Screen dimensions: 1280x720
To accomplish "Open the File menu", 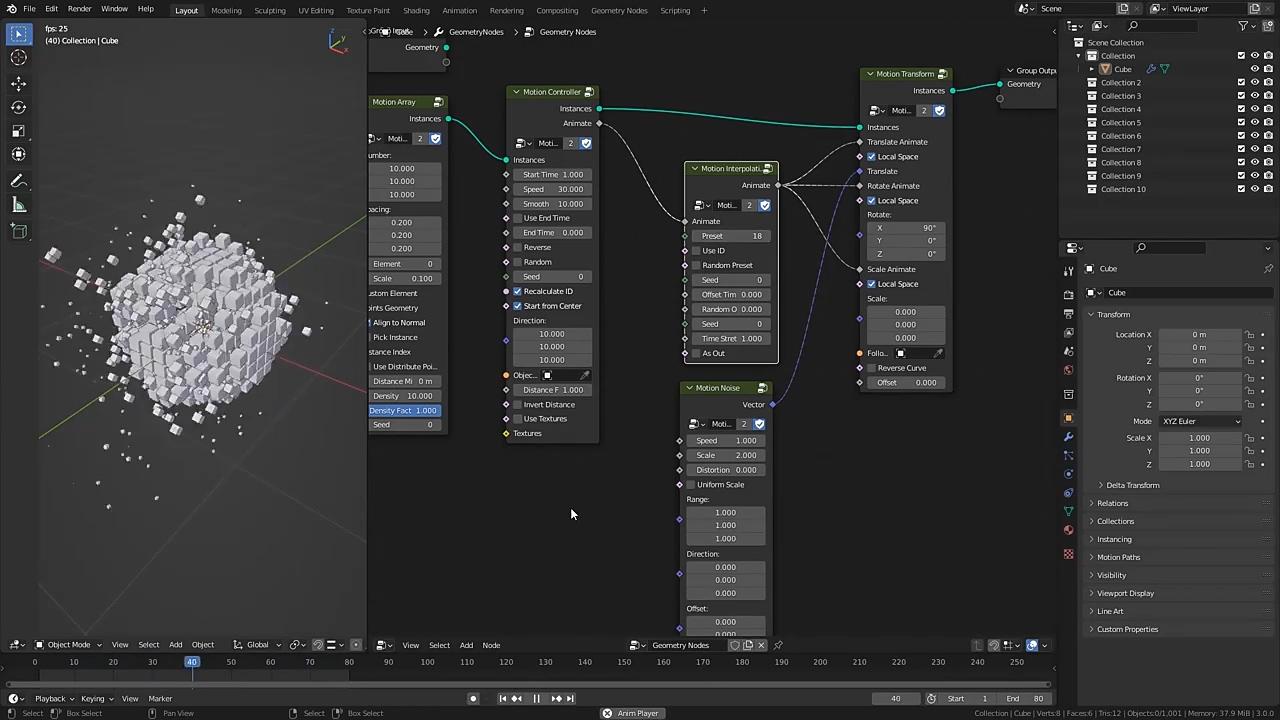I will click(x=29, y=9).
